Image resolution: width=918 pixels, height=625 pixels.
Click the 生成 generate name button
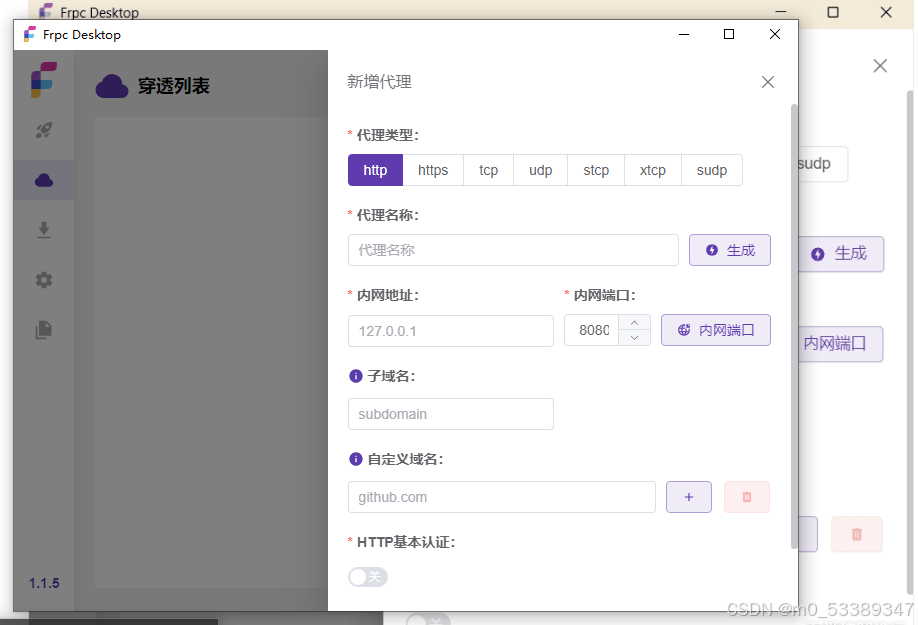(x=729, y=250)
